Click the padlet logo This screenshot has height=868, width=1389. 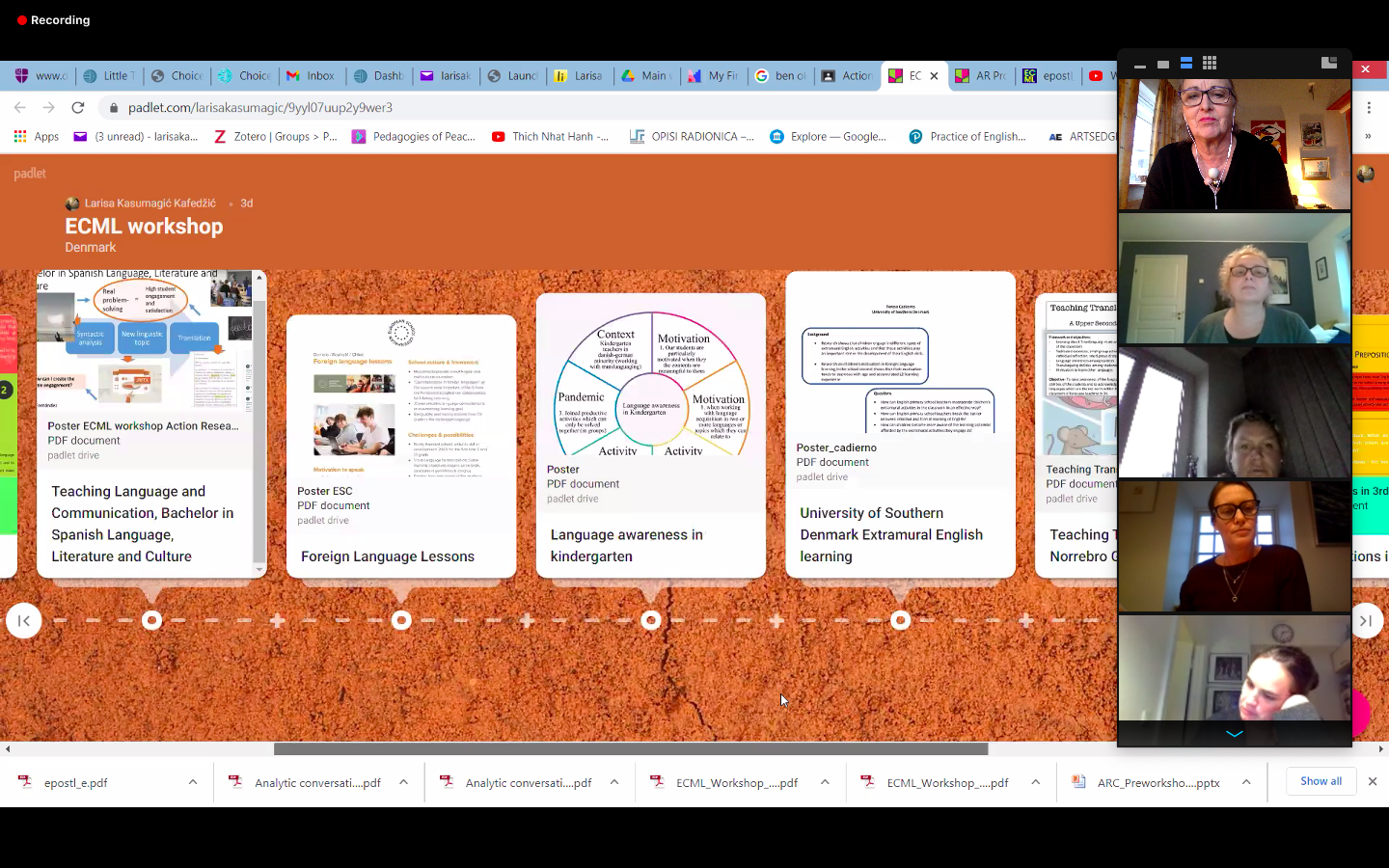(30, 174)
